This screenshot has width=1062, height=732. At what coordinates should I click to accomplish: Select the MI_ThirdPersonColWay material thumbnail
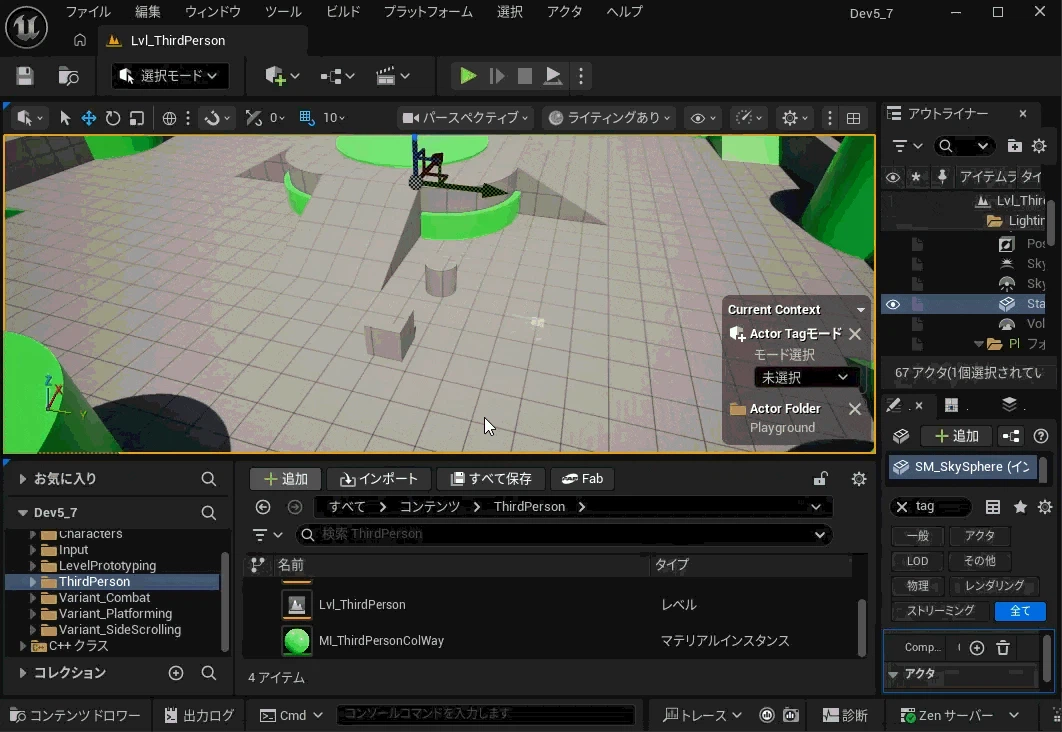[297, 641]
